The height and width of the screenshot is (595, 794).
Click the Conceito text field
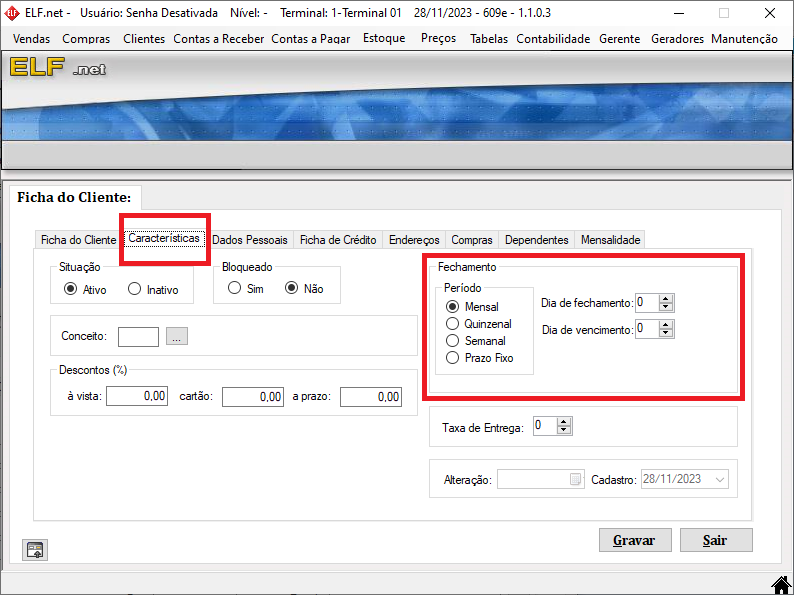tap(138, 337)
